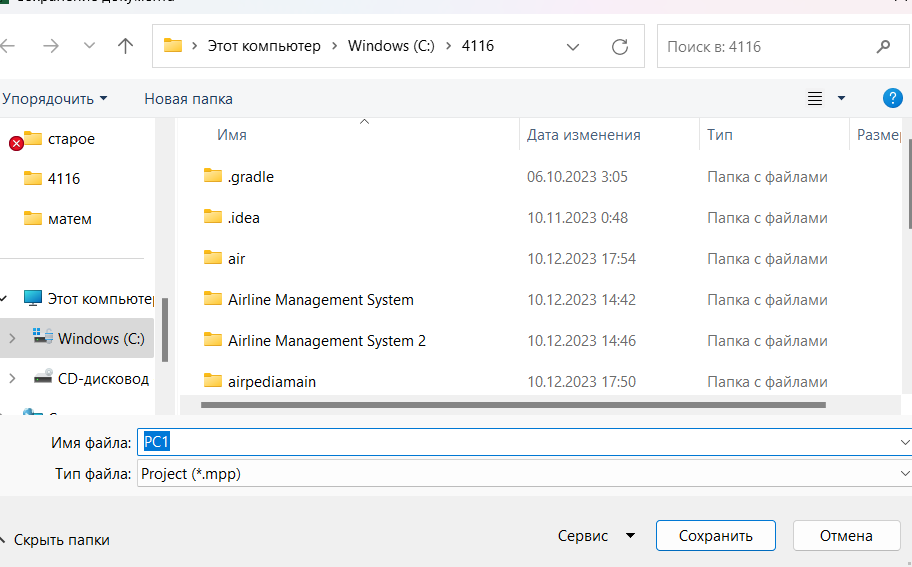The image size is (912, 567).
Task: Refresh the 4116 folder view
Action: [x=620, y=47]
